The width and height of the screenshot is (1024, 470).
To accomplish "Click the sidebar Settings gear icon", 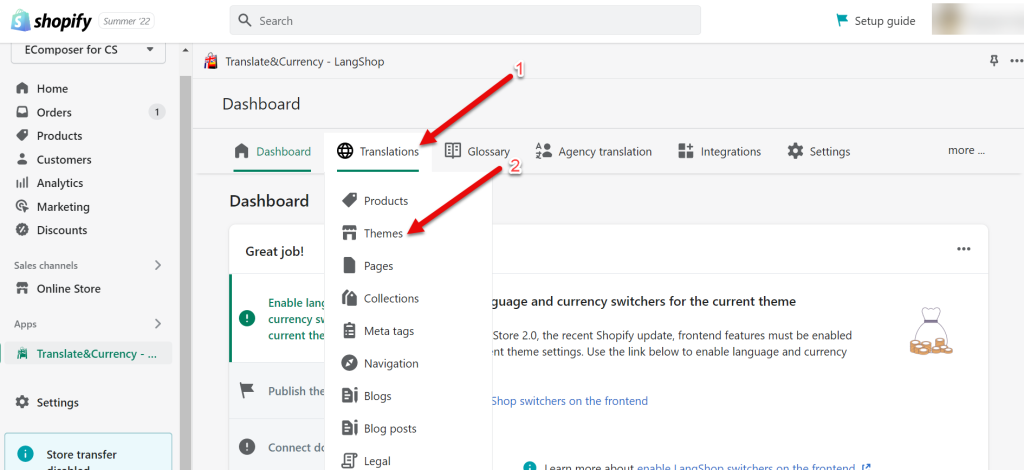I will tap(22, 402).
